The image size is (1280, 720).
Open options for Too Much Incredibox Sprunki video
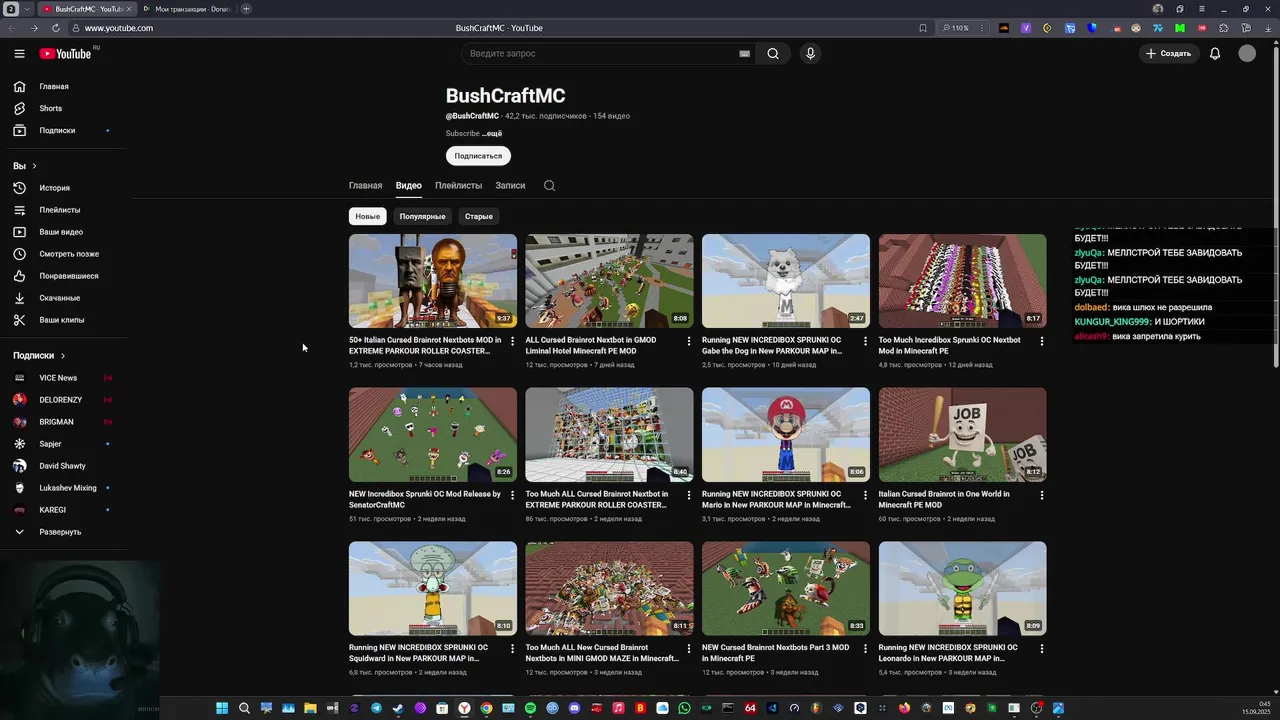(1041, 341)
